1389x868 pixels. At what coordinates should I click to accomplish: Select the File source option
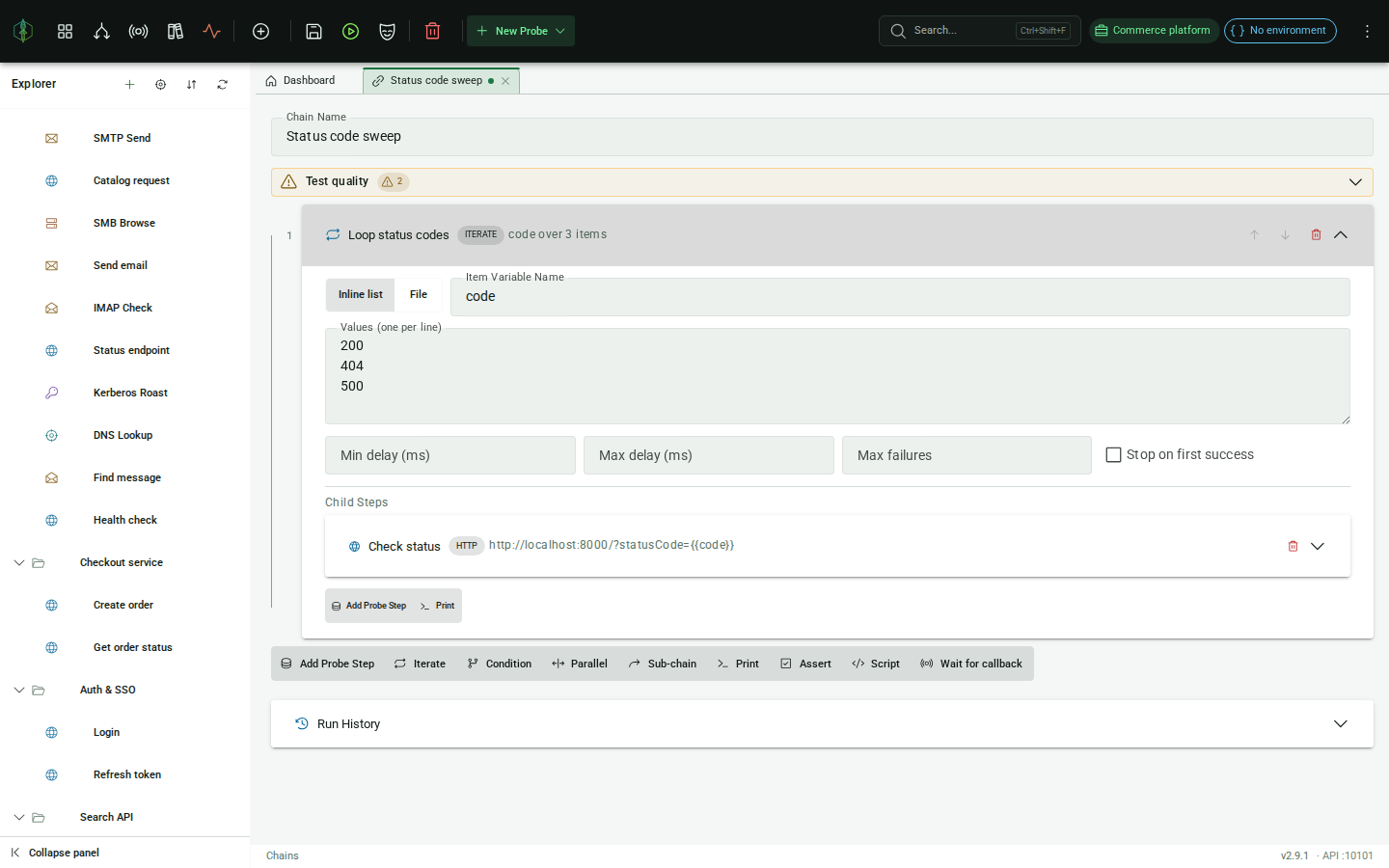click(x=419, y=294)
